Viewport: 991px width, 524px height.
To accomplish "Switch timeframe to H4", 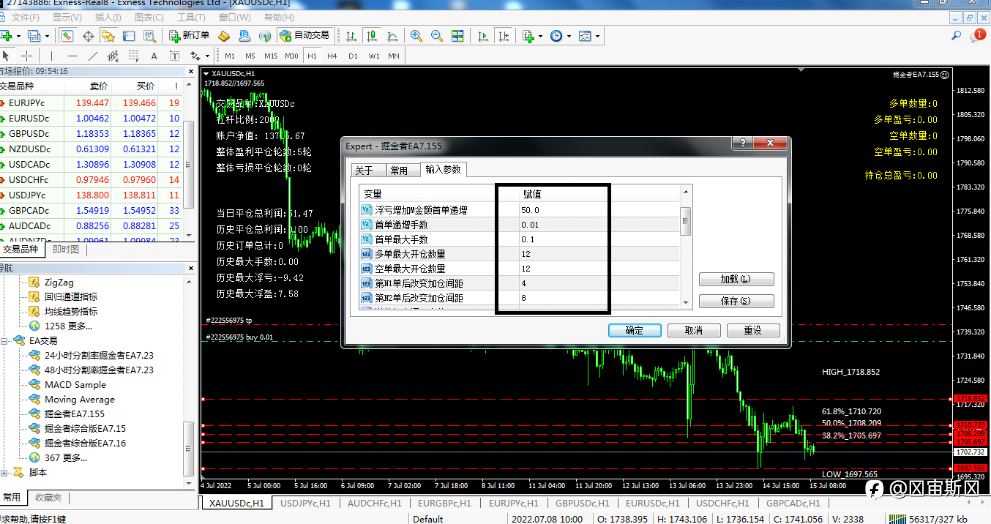I will 332,56.
